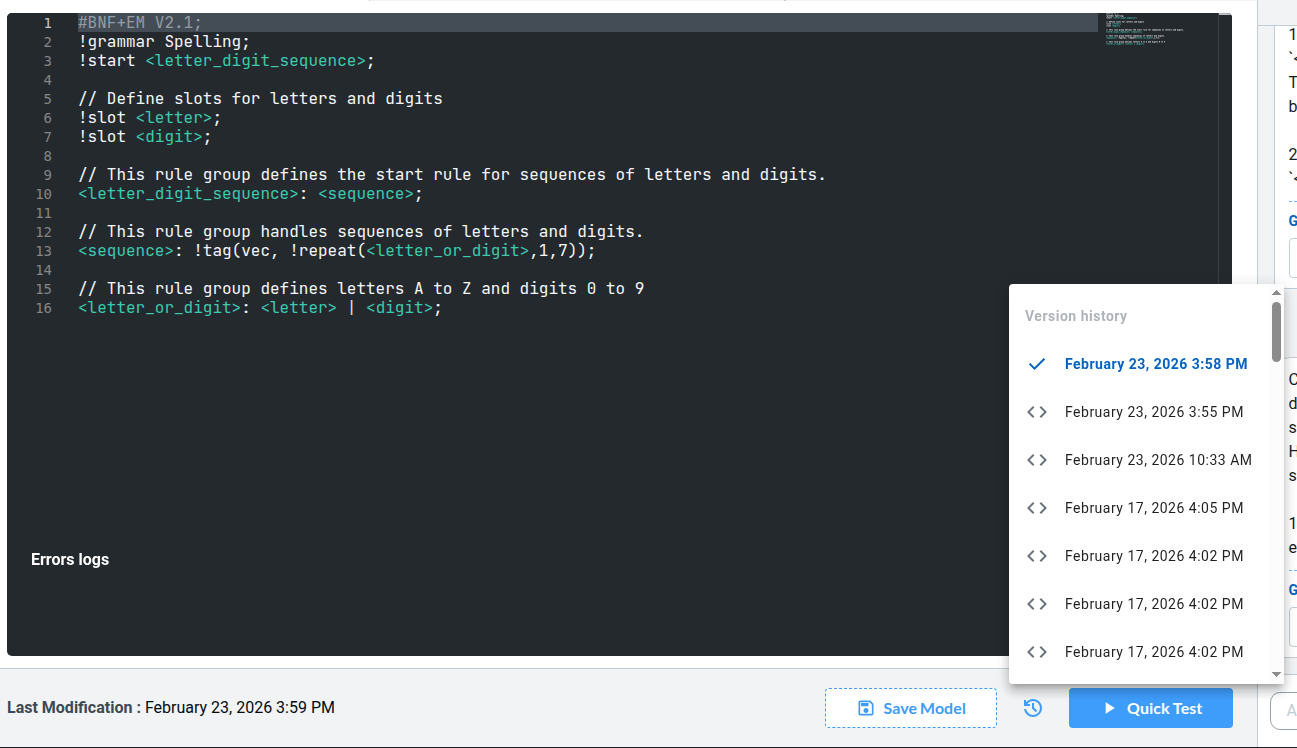The height and width of the screenshot is (748, 1297).
Task: Click code icon beside February 17 4:05 PM
Action: tap(1037, 508)
